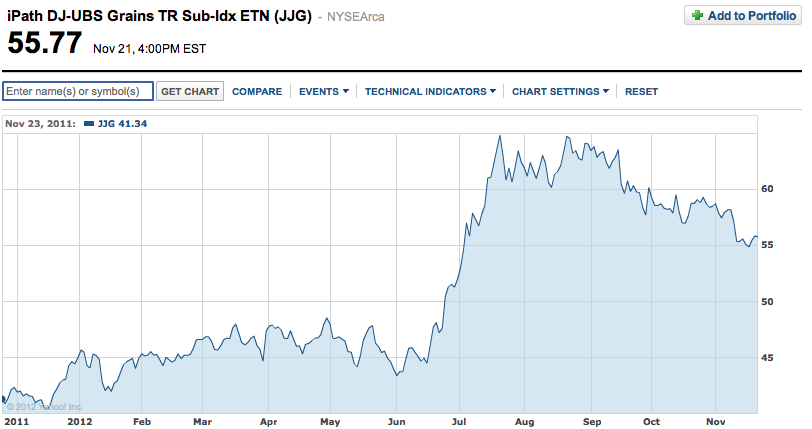Click the GET CHART button
Screen dimensions: 812x429
[x=190, y=91]
